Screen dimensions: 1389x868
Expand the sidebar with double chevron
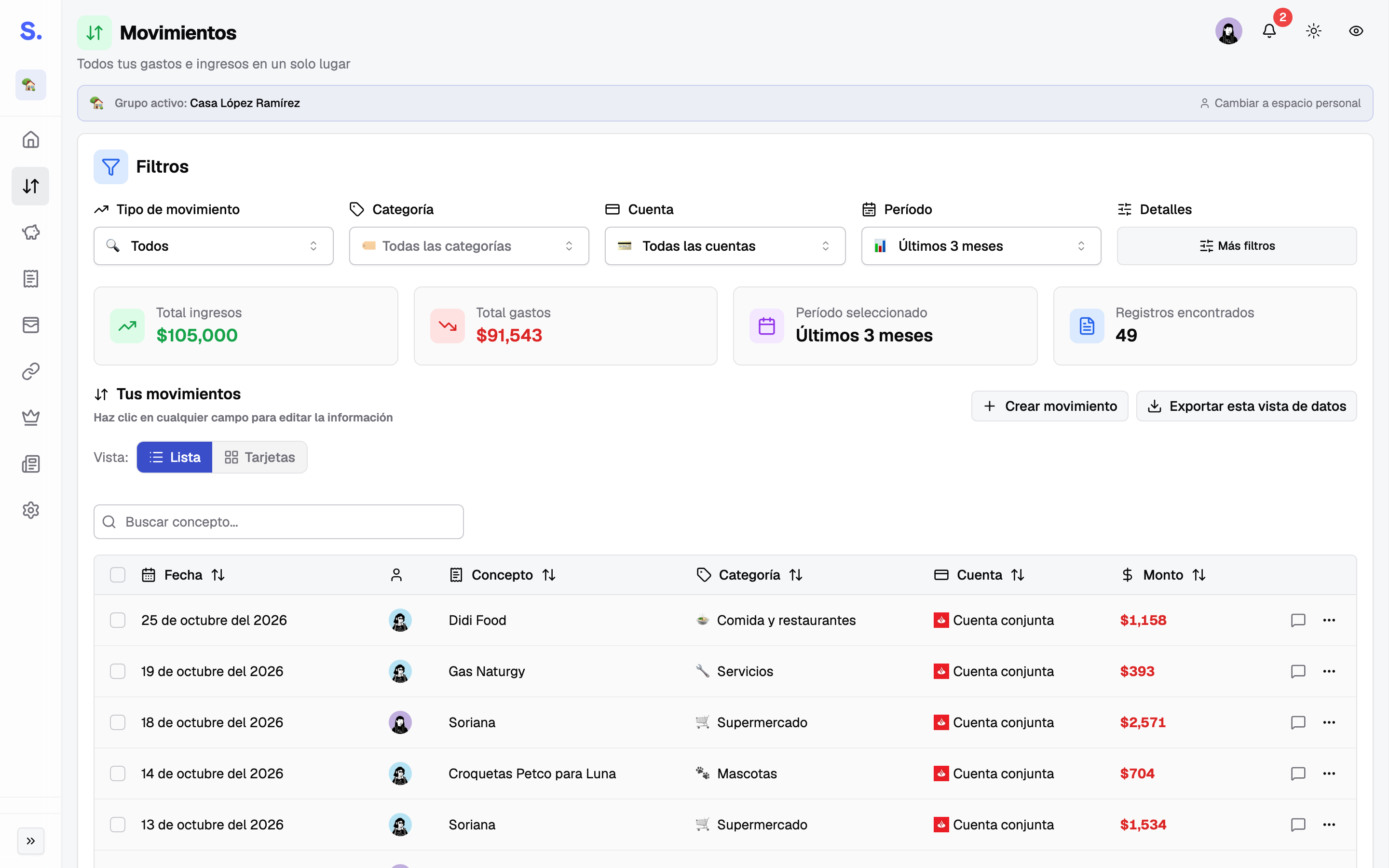pos(30,841)
